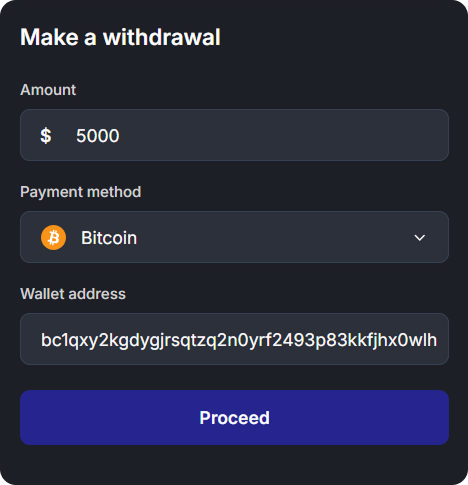Click the 'Payment method' field label

(81, 192)
